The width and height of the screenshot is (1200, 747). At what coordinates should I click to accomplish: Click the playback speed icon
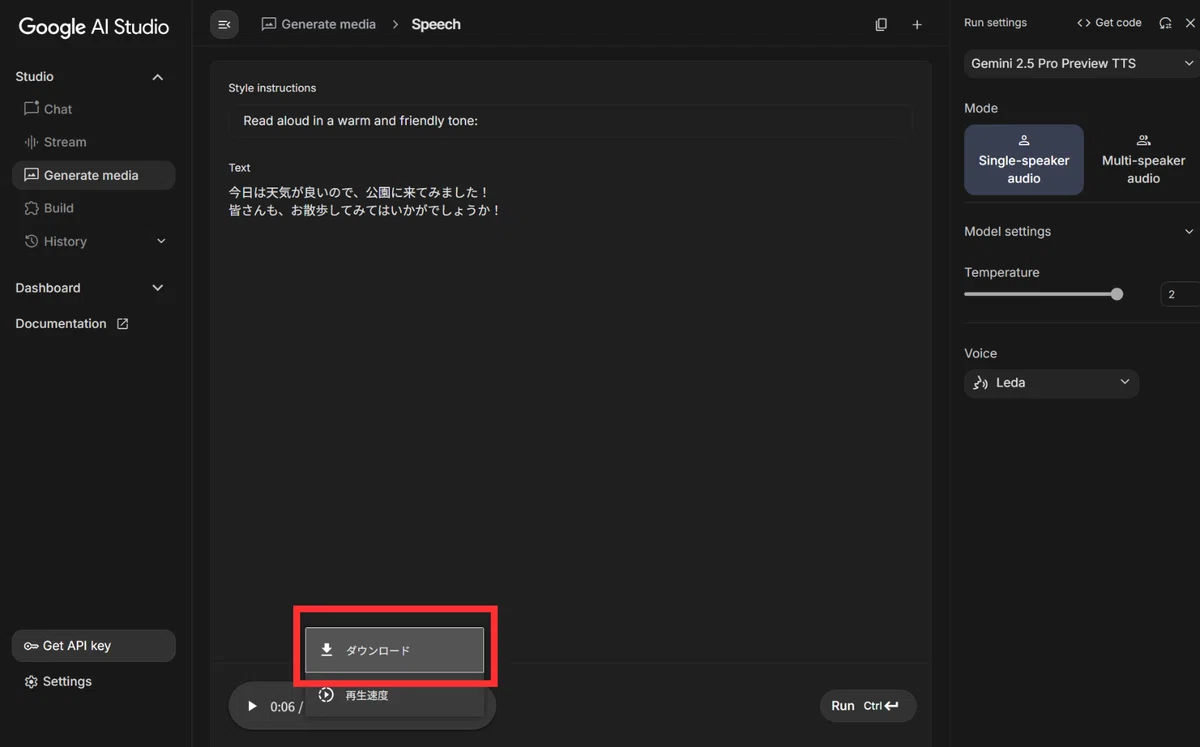[x=326, y=695]
